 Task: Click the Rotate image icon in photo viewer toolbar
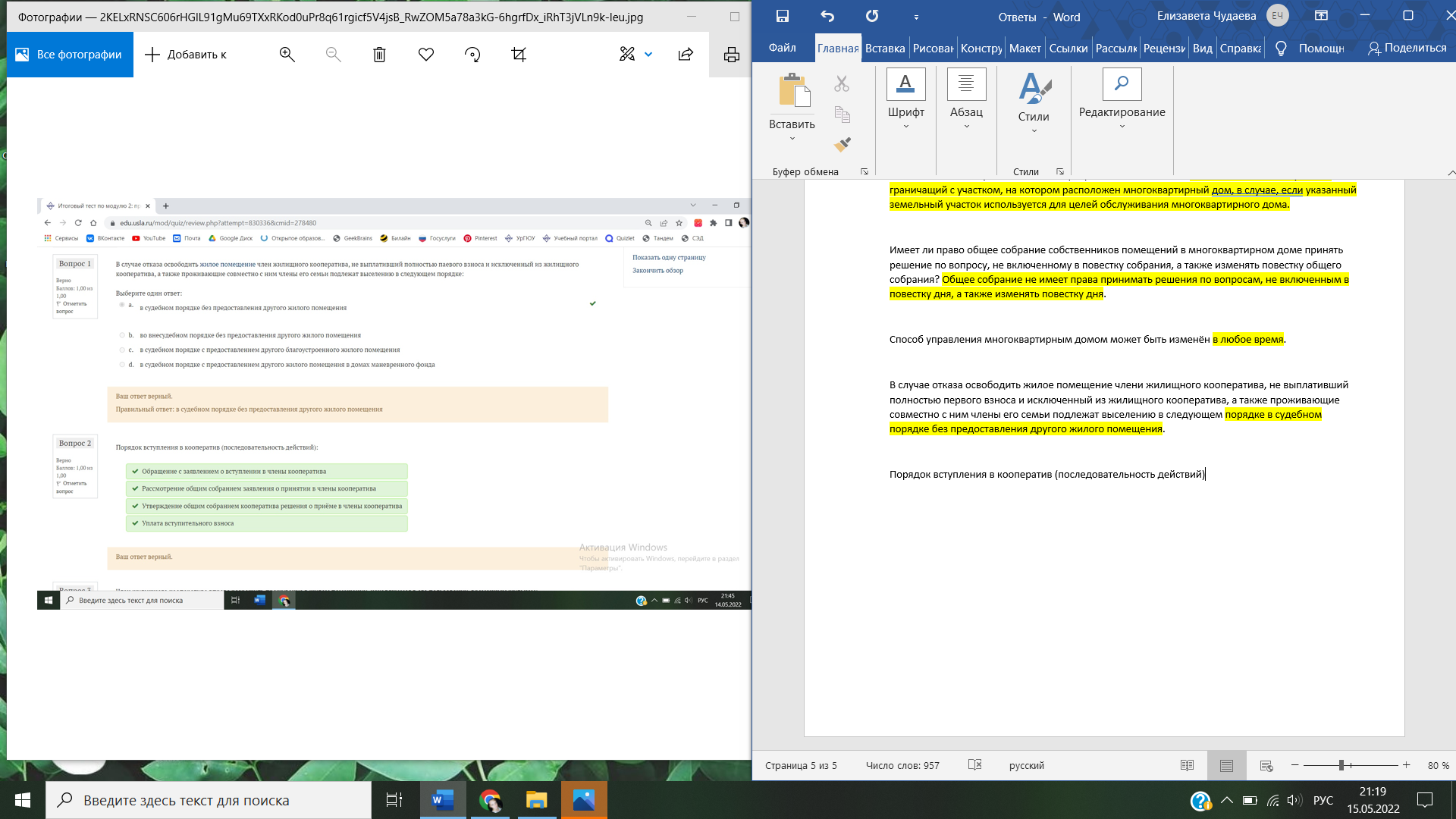(472, 55)
